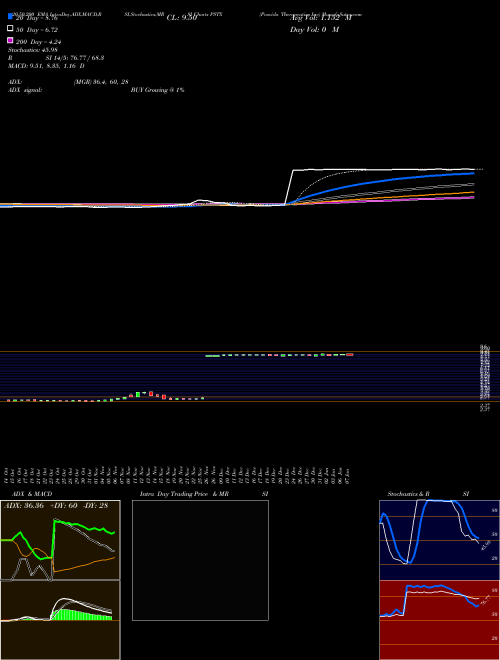Click the large green candlestick in mid-November
Image resolution: width=500 pixels, height=660 pixels.
pos(138,394)
